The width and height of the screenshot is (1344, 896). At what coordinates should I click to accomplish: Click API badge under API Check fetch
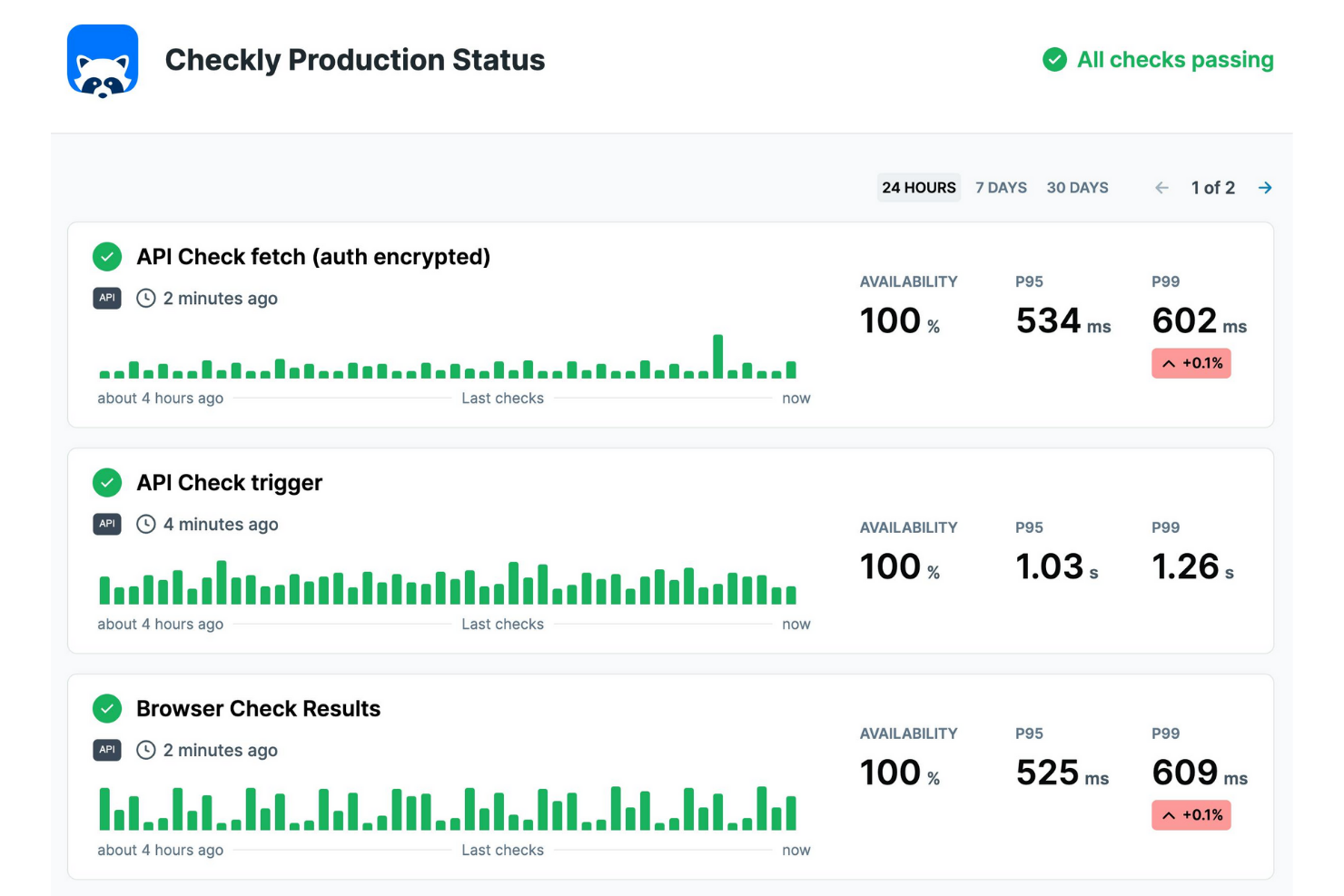pos(107,298)
